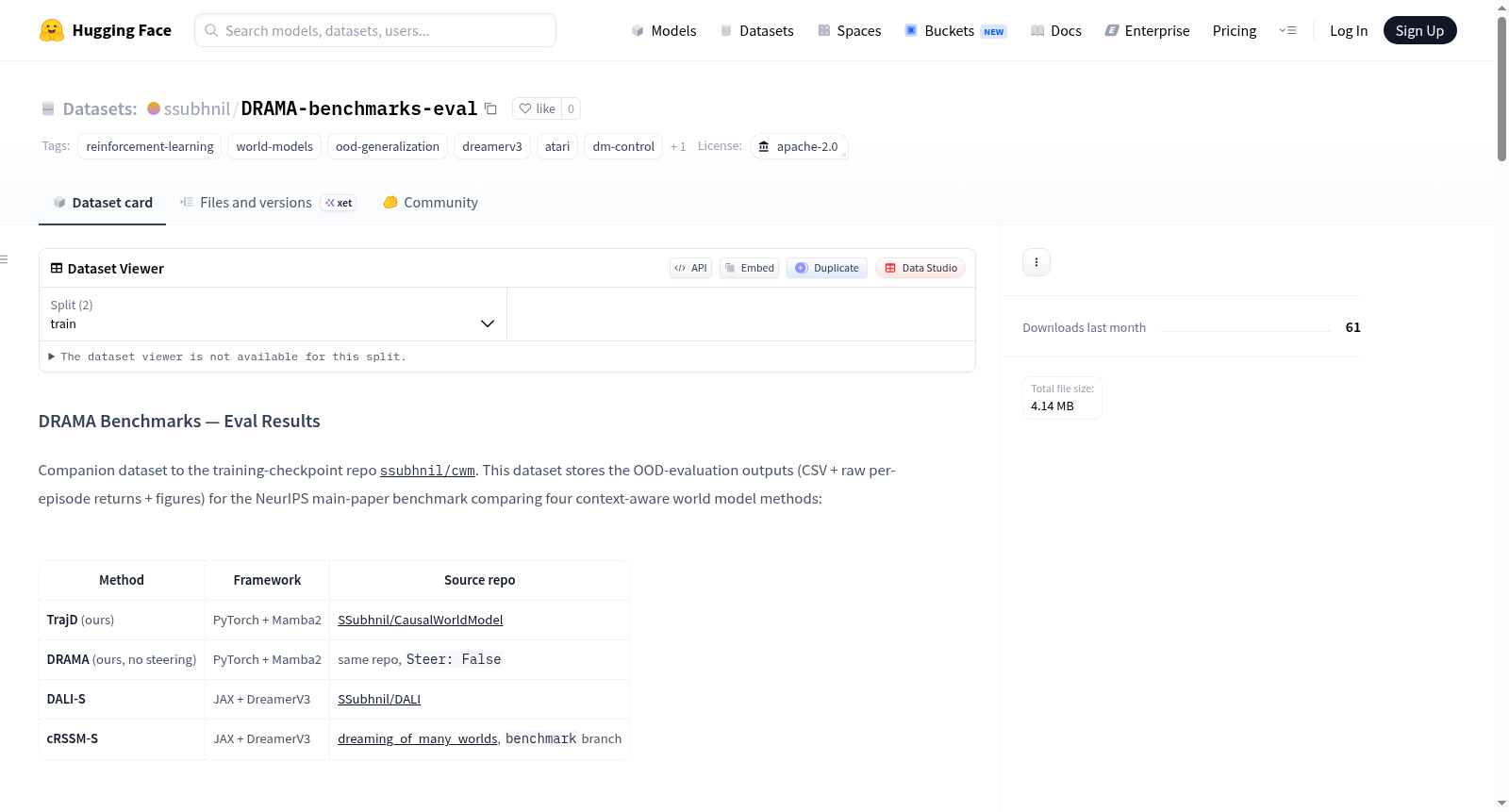Image resolution: width=1509 pixels, height=812 pixels.
Task: Open the SSubhnil/DALI source repo link
Action: click(x=379, y=699)
